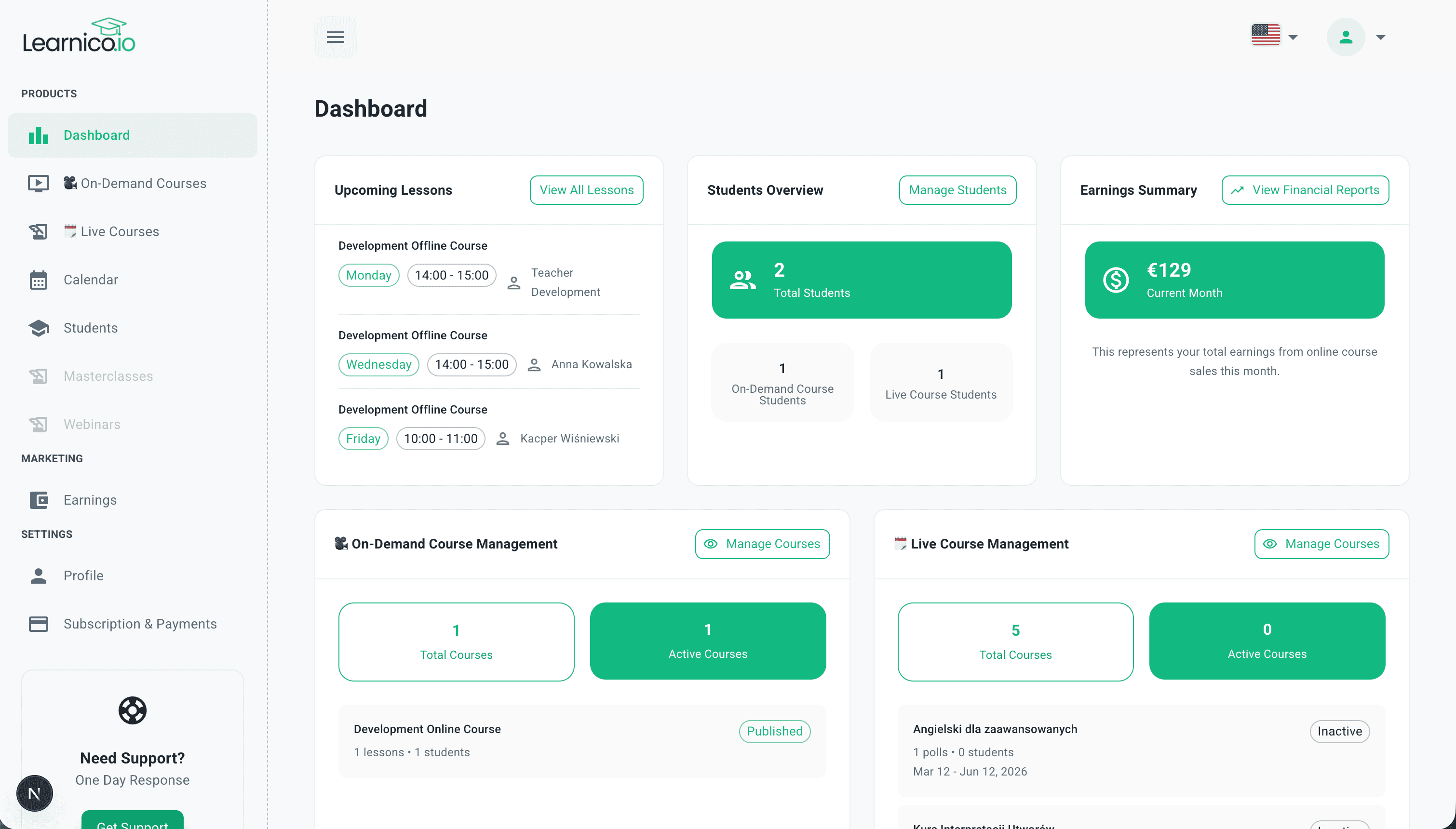1456x829 pixels.
Task: Click the hamburger menu icon
Action: (x=335, y=37)
